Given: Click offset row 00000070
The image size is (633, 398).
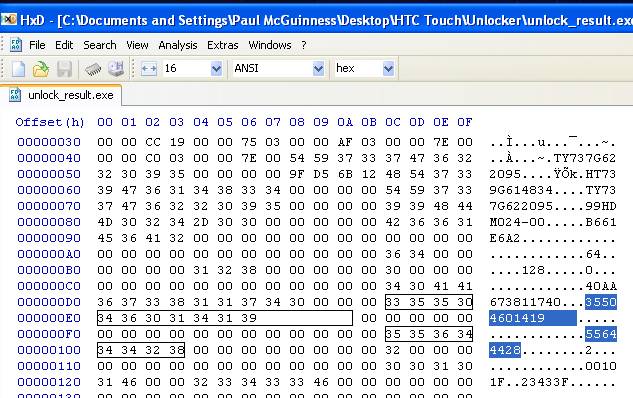Looking at the screenshot, I should pyautogui.click(x=49, y=206).
